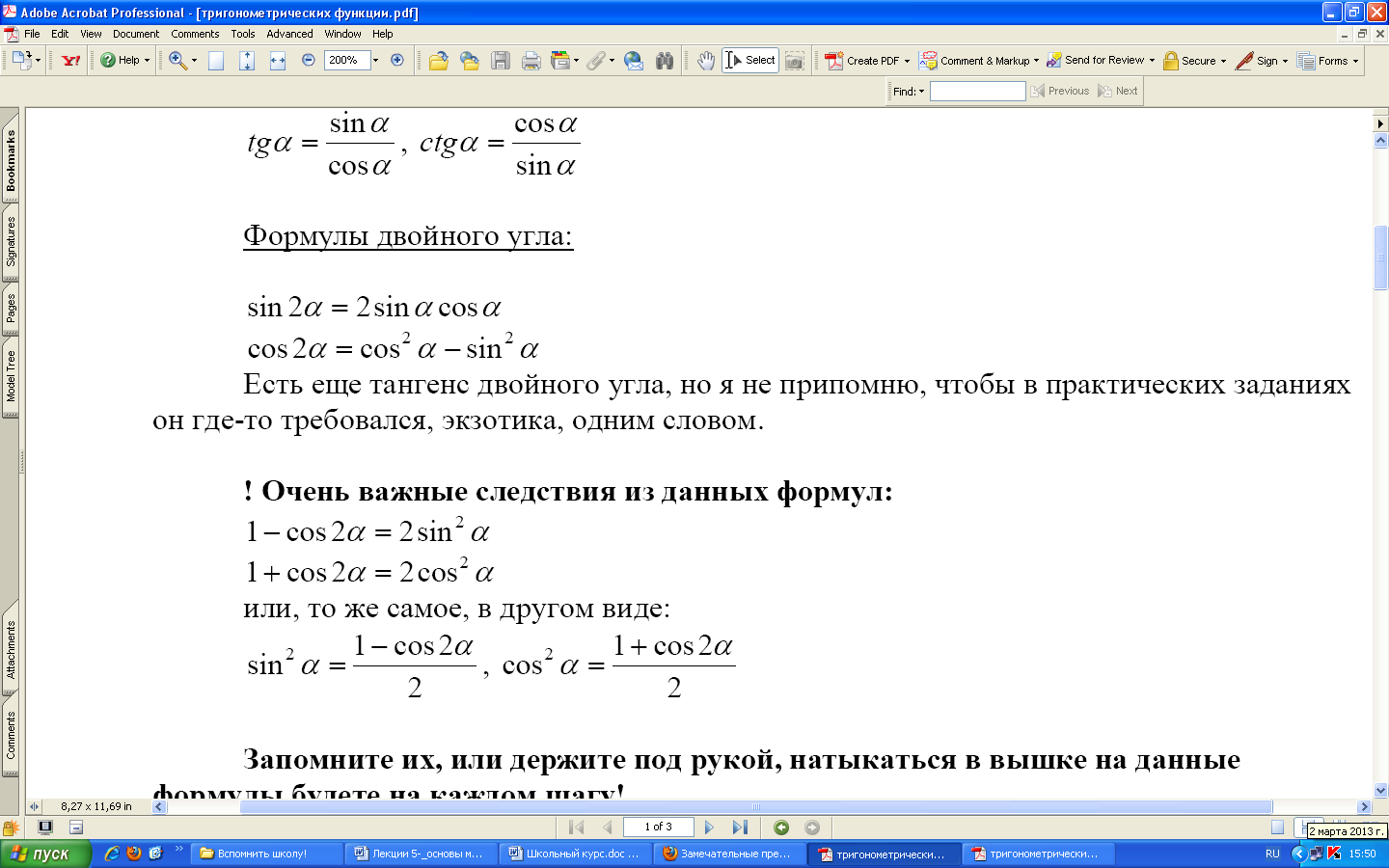This screenshot has width=1389, height=868.
Task: Select the Hand tool
Action: tap(706, 61)
